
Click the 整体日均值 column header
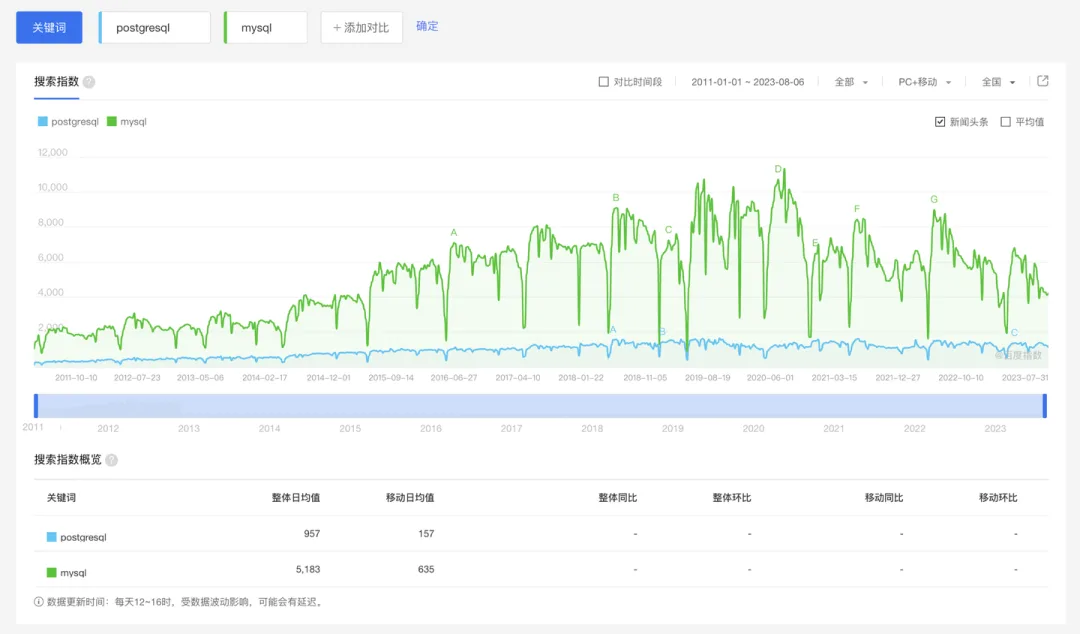tap(295, 498)
